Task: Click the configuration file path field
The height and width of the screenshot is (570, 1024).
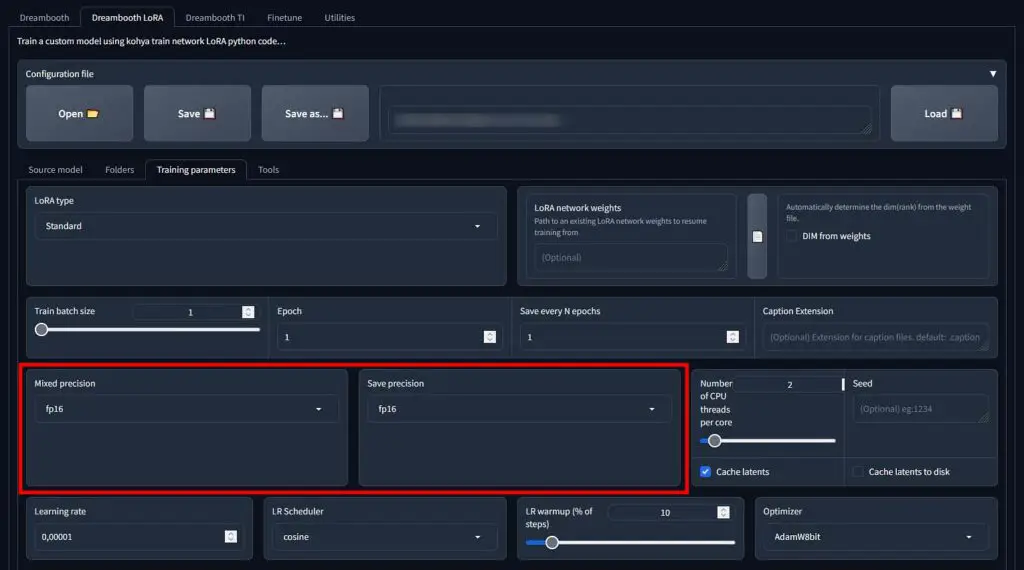Action: click(630, 120)
